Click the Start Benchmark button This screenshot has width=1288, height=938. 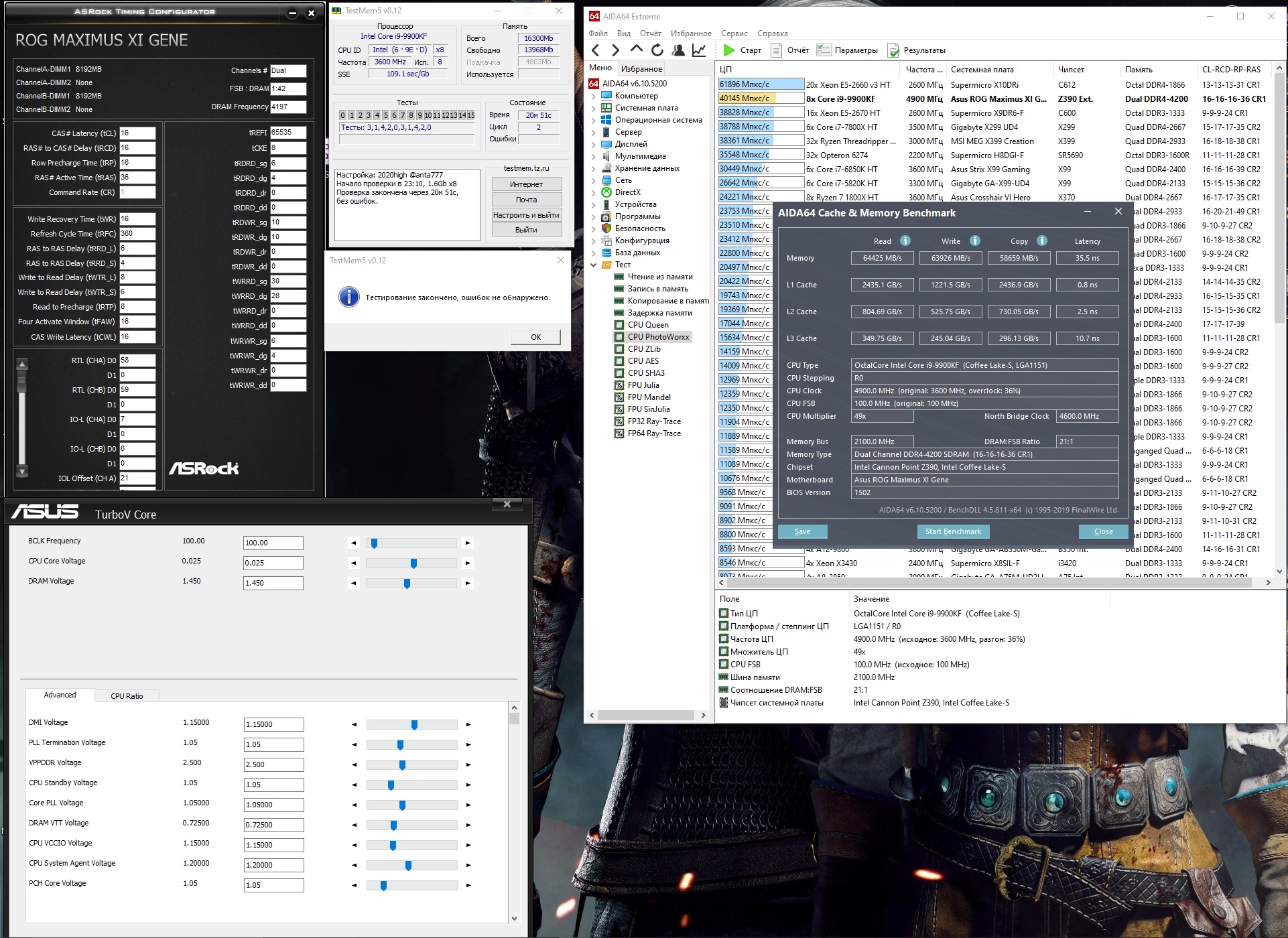tap(952, 531)
